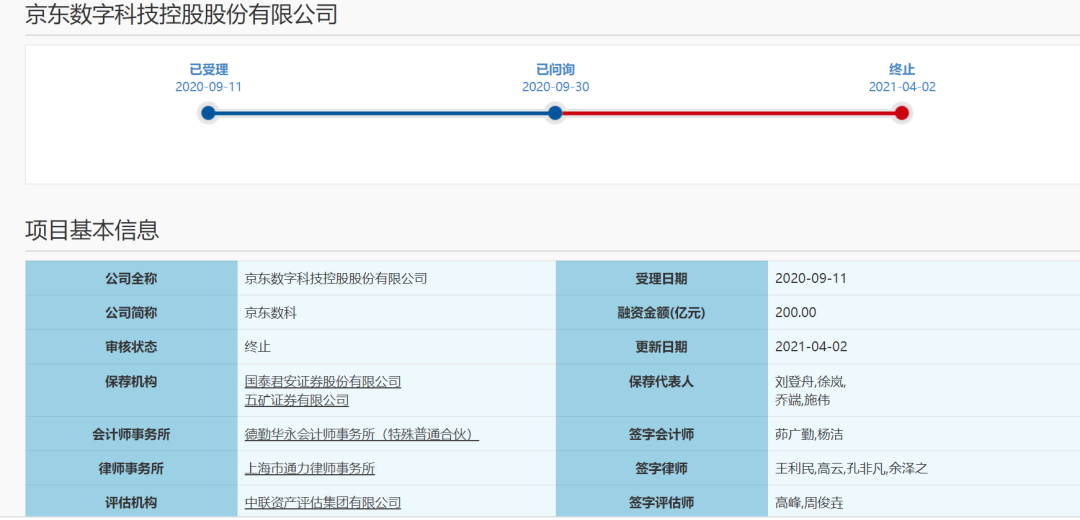The image size is (1080, 520).
Task: Click the 高峰,周俊垚 appraisers value
Action: click(x=809, y=503)
